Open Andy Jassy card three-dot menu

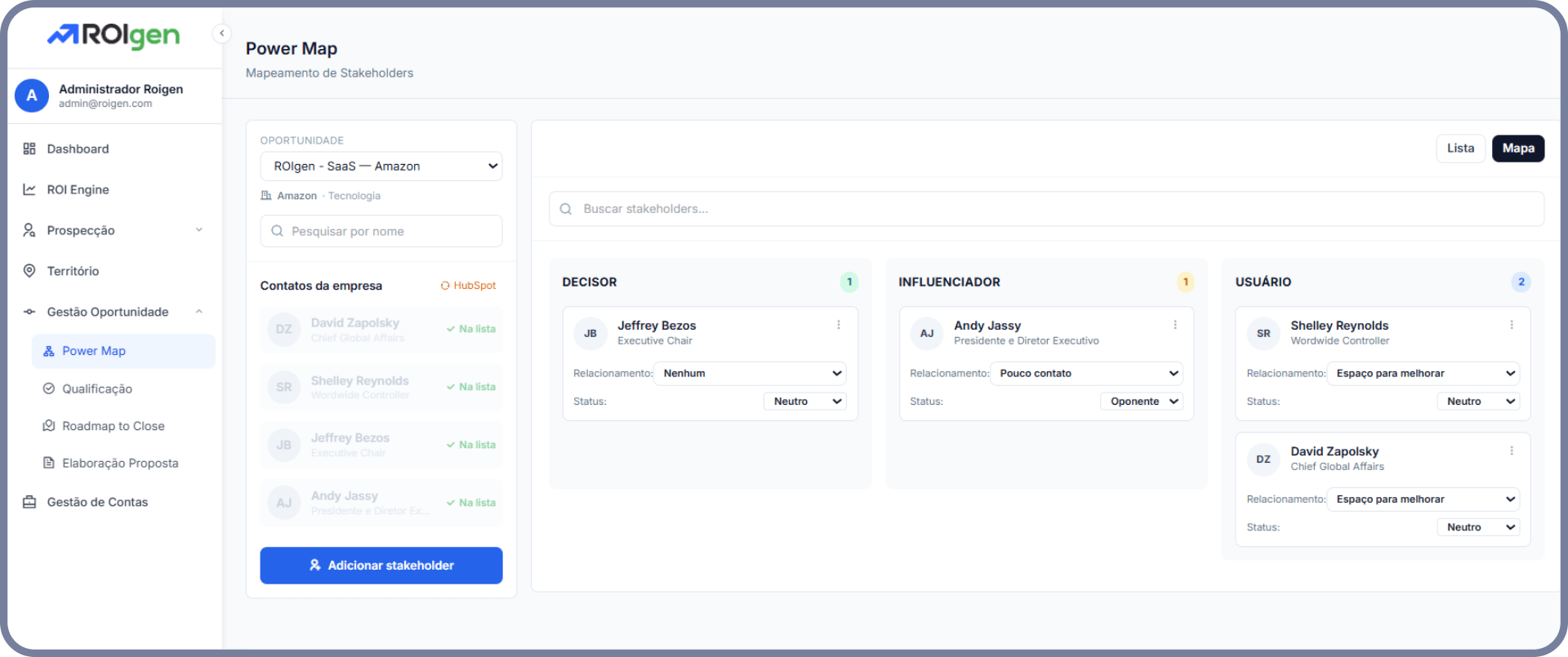(x=1174, y=325)
